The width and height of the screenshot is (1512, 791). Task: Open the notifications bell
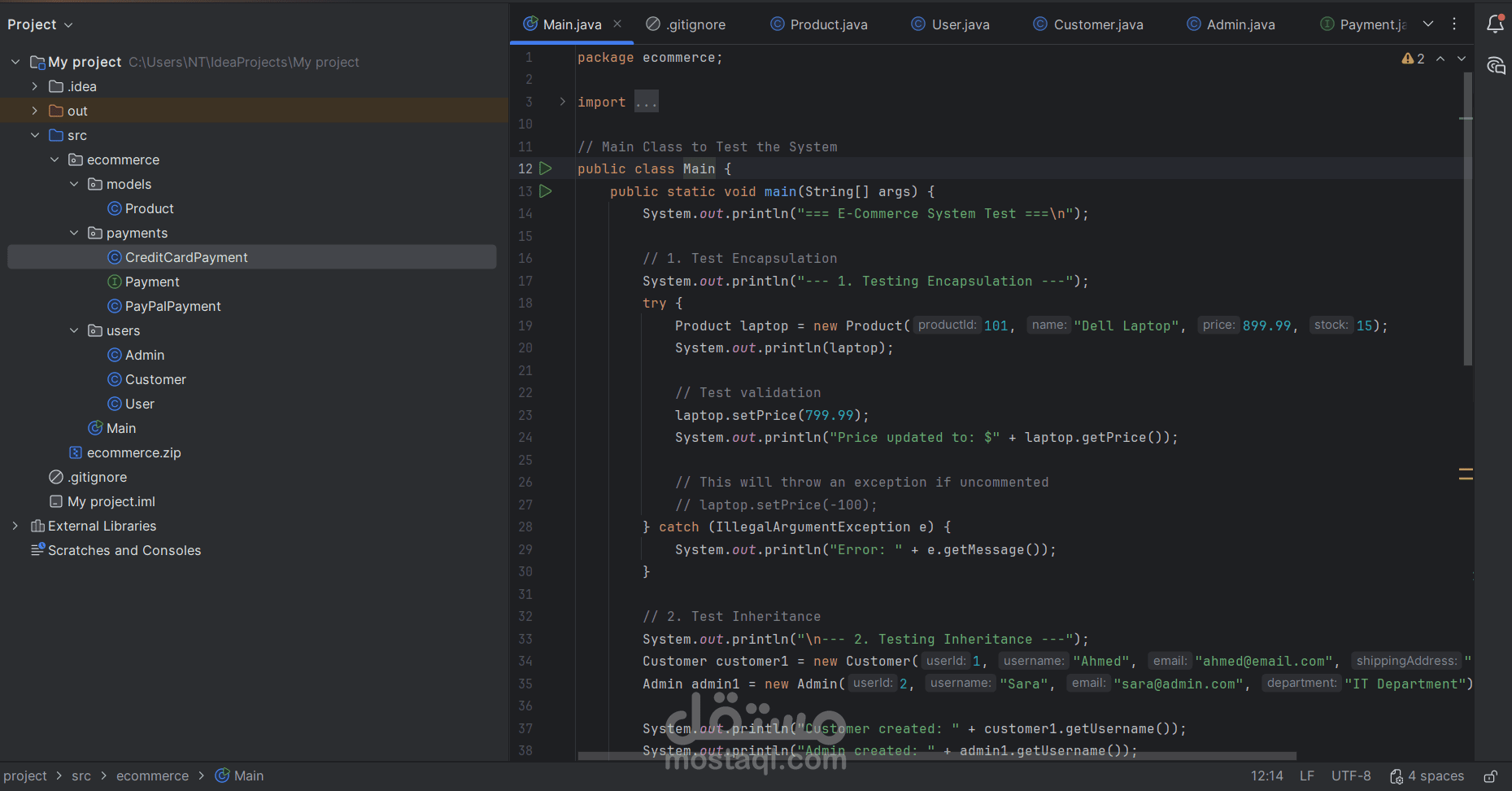[x=1496, y=24]
